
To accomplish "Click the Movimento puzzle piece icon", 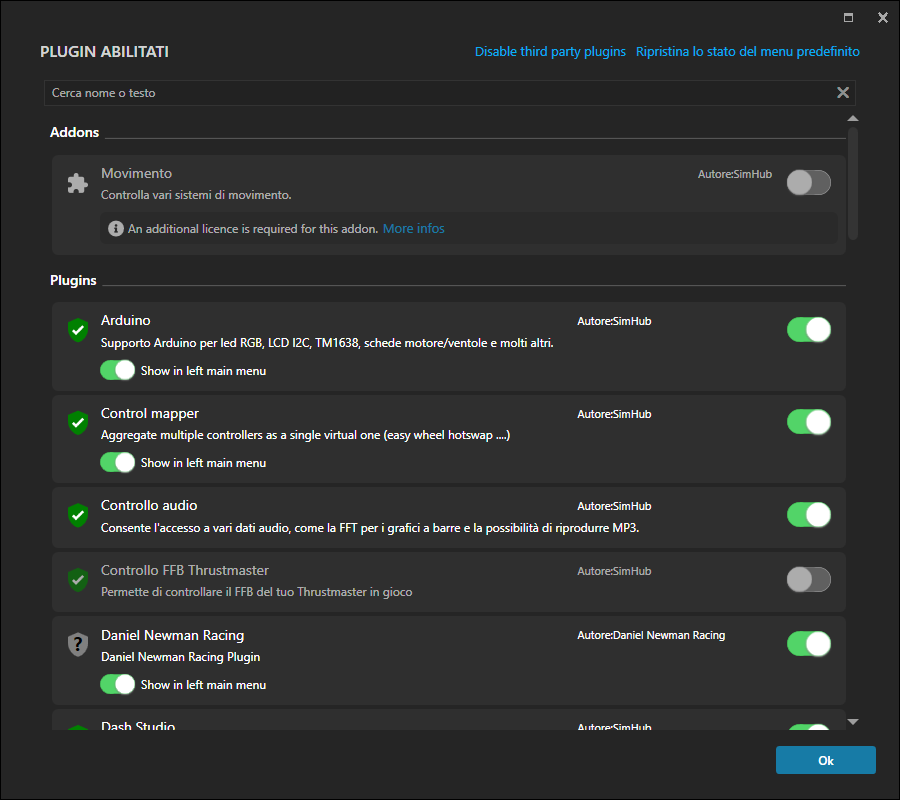I will (77, 183).
